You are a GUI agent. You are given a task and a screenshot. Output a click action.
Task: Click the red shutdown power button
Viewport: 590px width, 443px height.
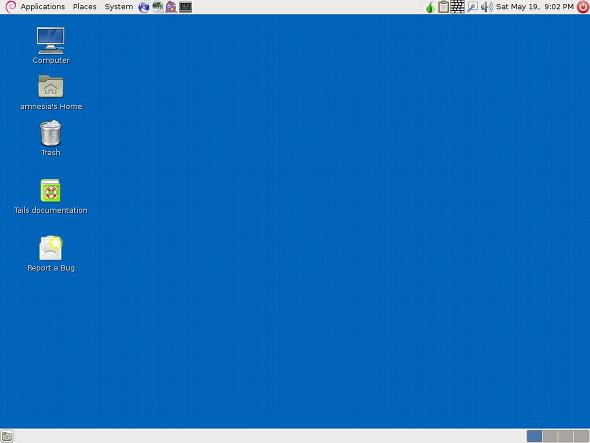click(583, 7)
